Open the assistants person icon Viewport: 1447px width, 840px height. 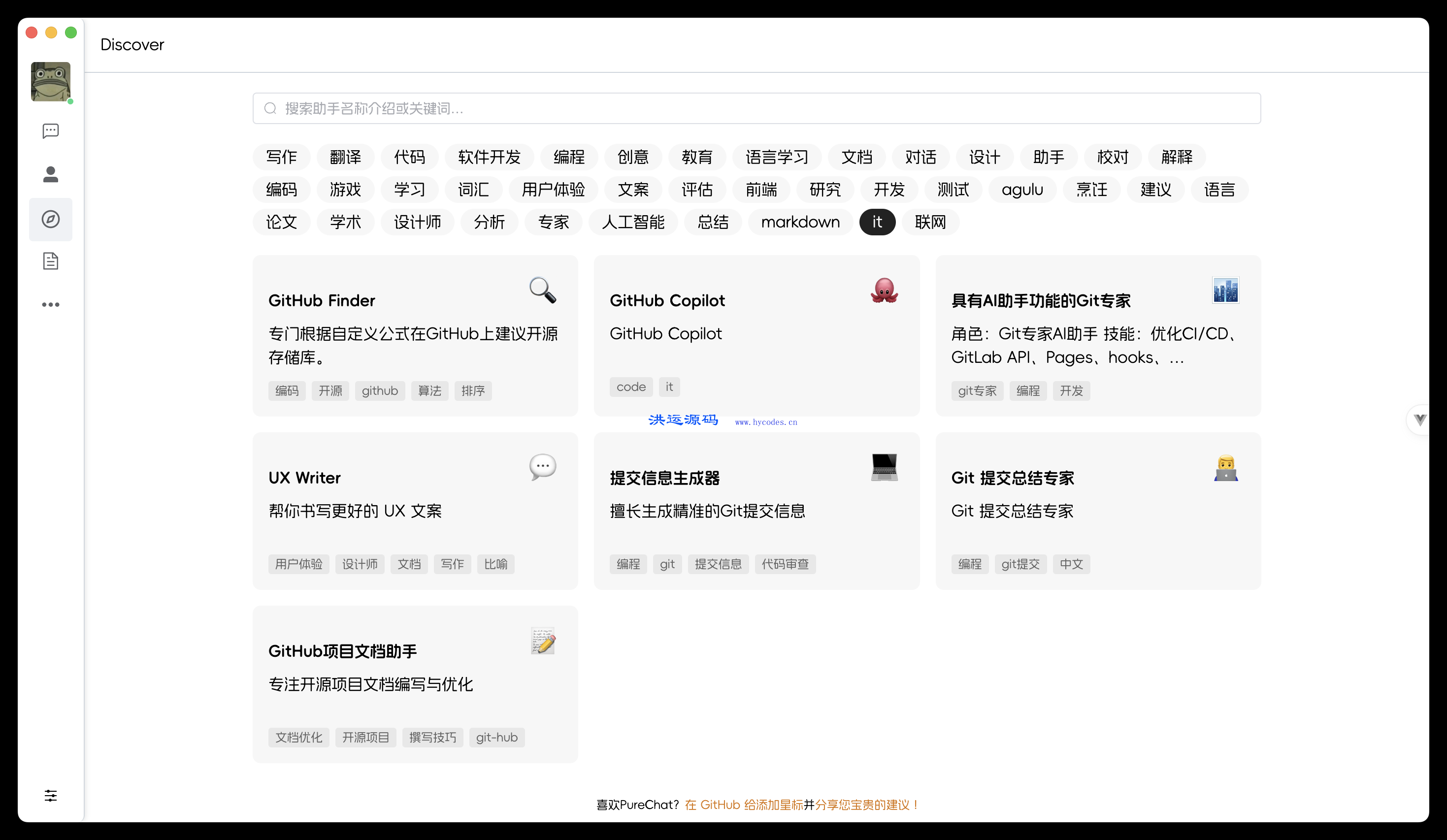(51, 174)
